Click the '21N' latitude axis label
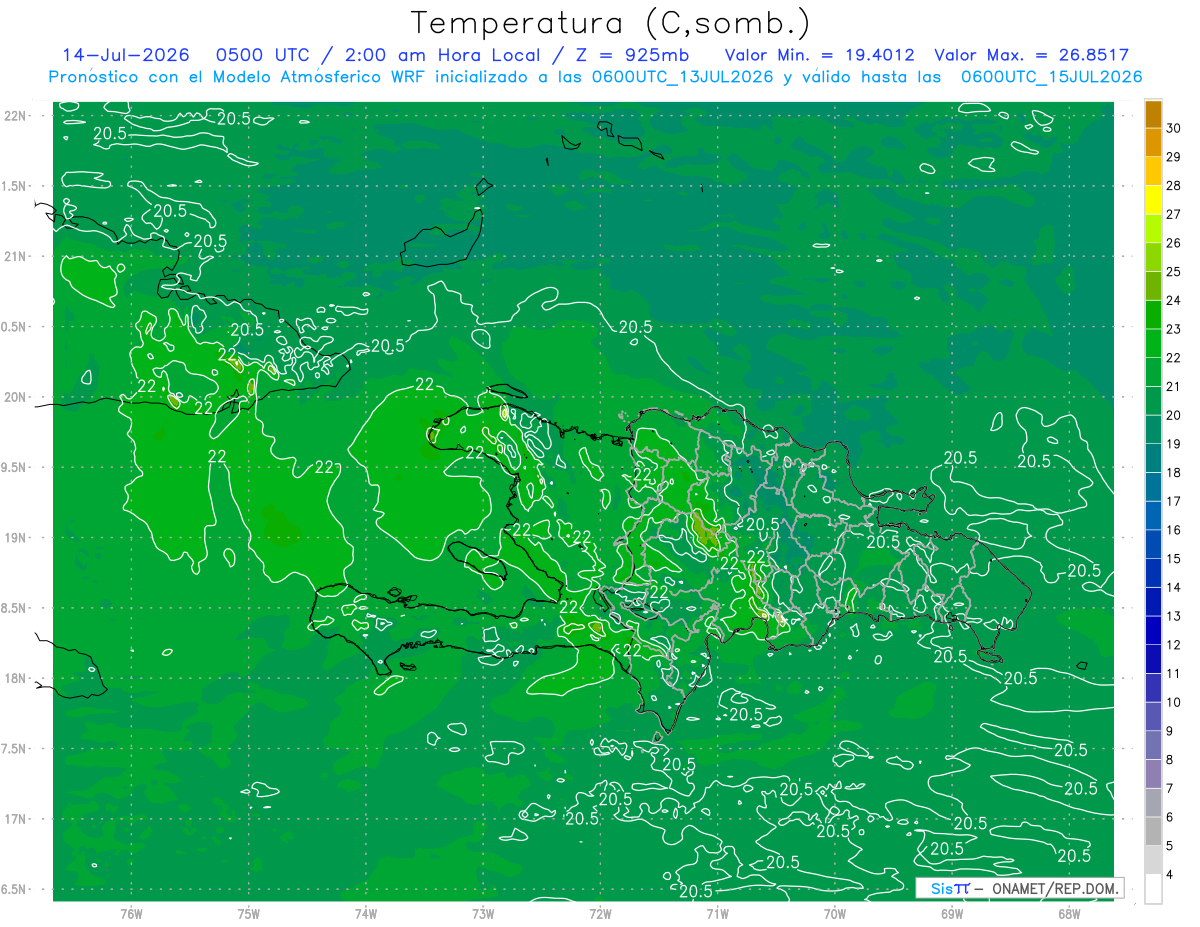This screenshot has width=1200, height=927. tap(15, 257)
